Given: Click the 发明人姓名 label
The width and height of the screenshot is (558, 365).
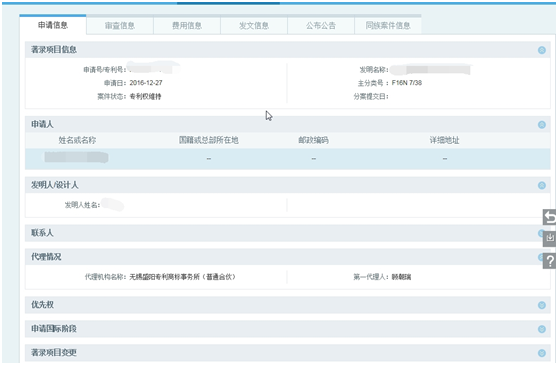Looking at the screenshot, I should click(x=82, y=205).
